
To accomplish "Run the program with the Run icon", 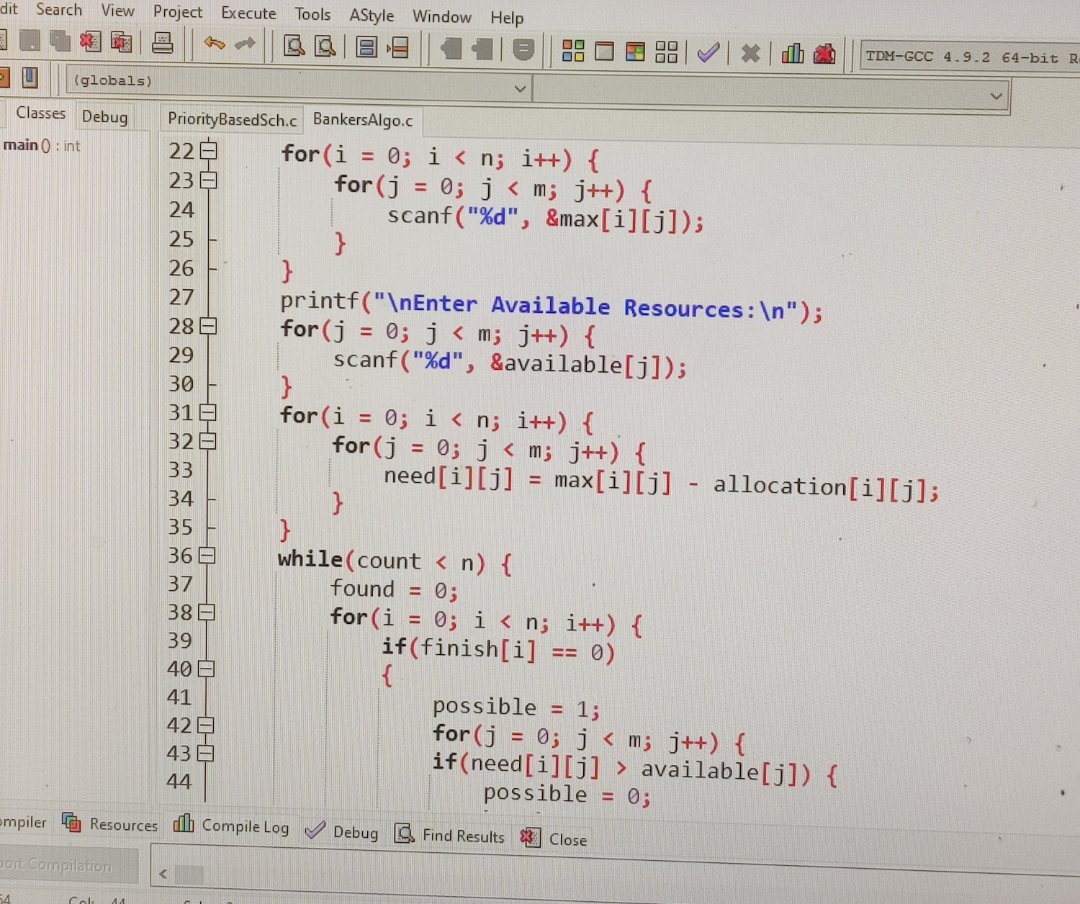I will point(604,51).
